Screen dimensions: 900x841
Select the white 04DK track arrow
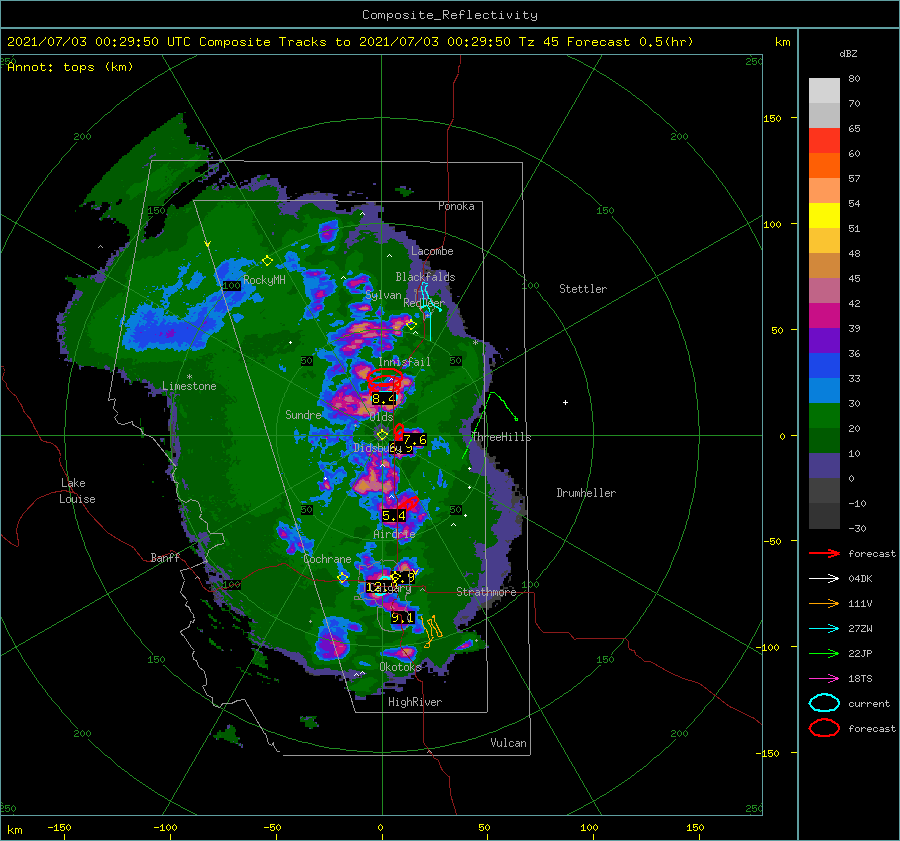(824, 578)
